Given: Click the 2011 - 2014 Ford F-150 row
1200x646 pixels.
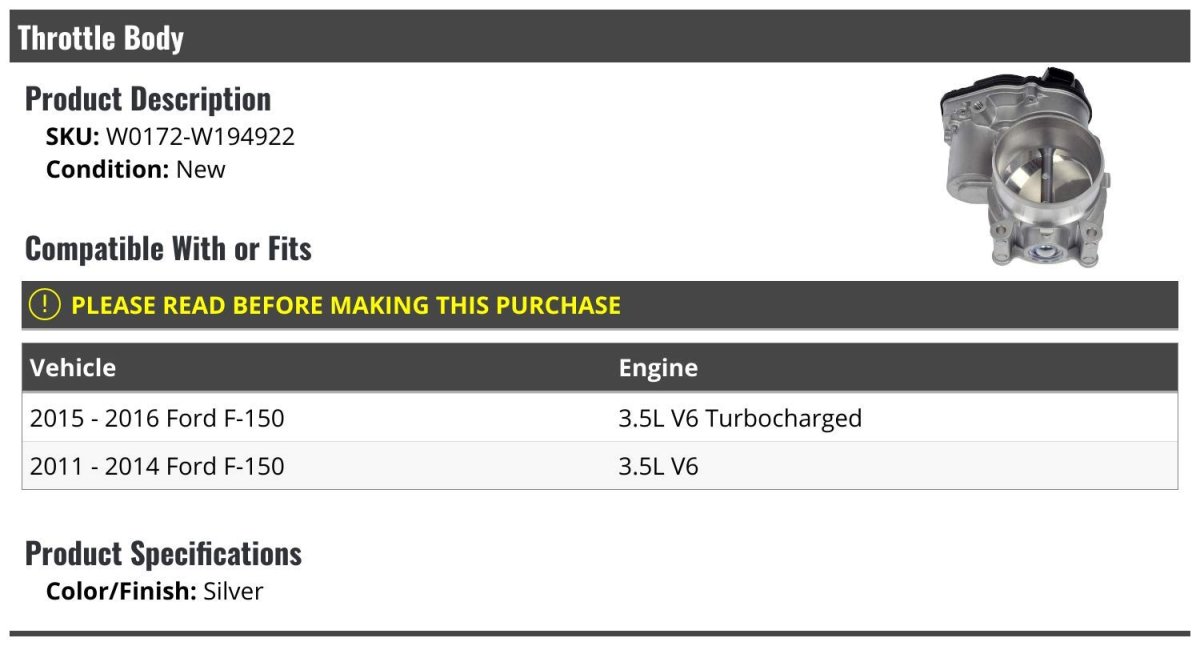Looking at the screenshot, I should [157, 466].
